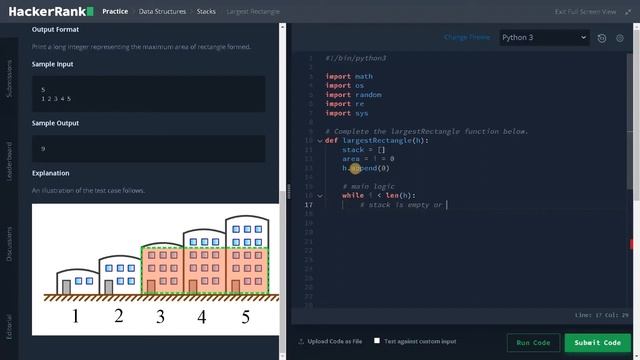Screen dimensions: 640x360
Task: Click the Sample Output box
Action: click(149, 149)
